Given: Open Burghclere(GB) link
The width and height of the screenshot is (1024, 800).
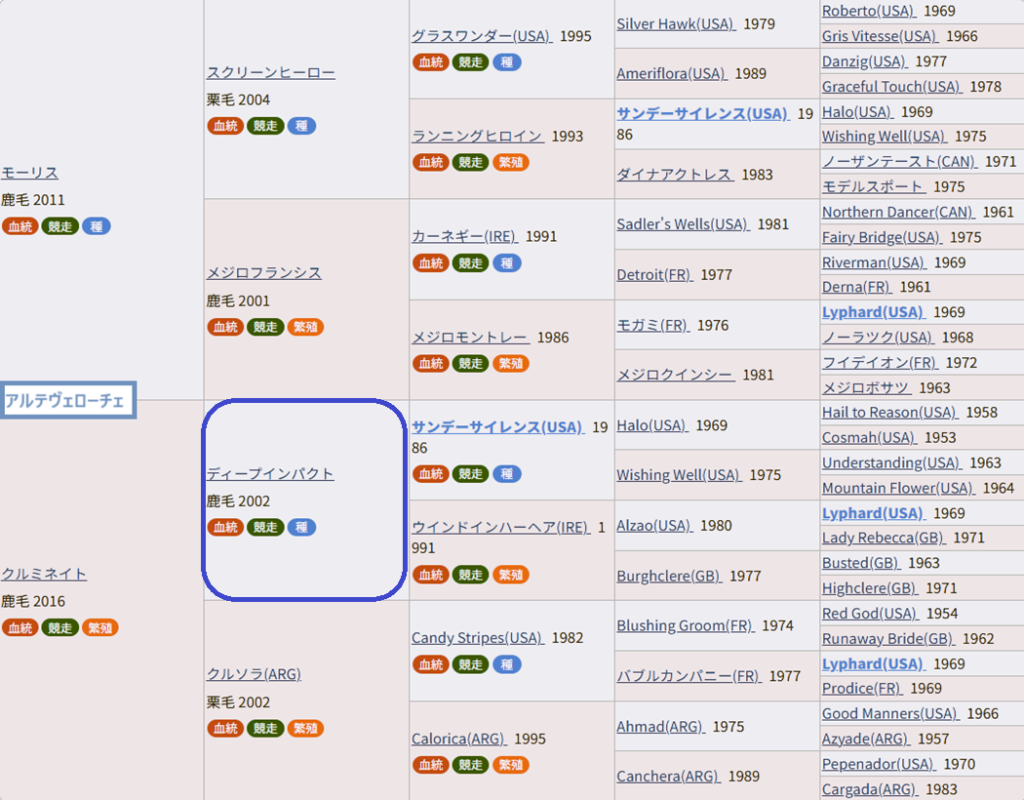Looking at the screenshot, I should pyautogui.click(x=669, y=576).
